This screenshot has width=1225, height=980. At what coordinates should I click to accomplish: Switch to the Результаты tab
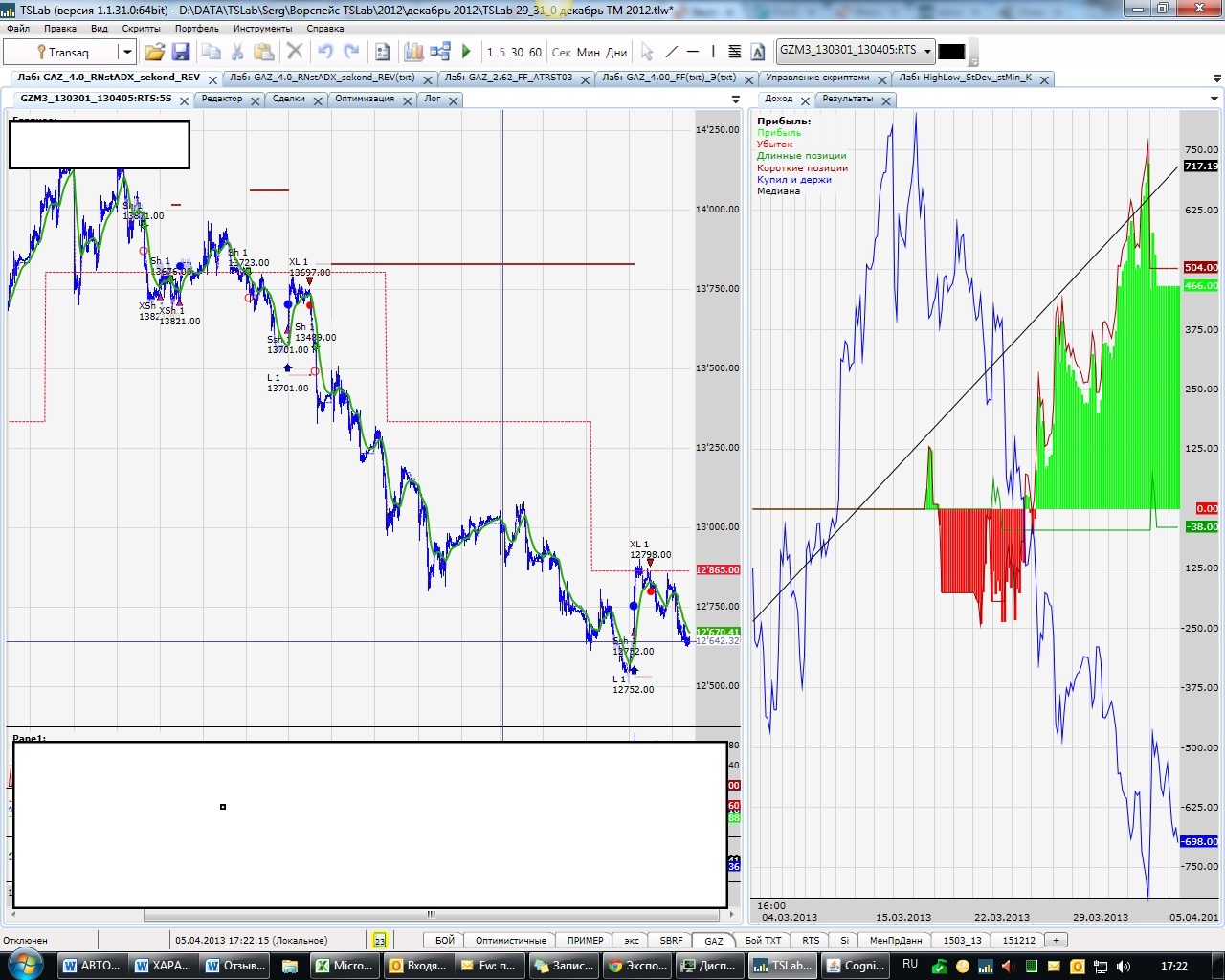848,99
